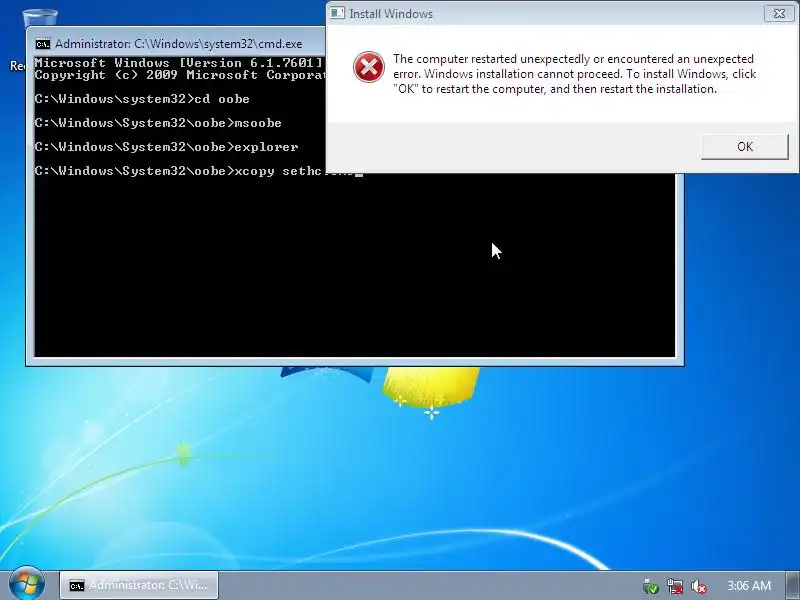Click OK in the Install Windows dialog
The width and height of the screenshot is (800, 600).
744,147
